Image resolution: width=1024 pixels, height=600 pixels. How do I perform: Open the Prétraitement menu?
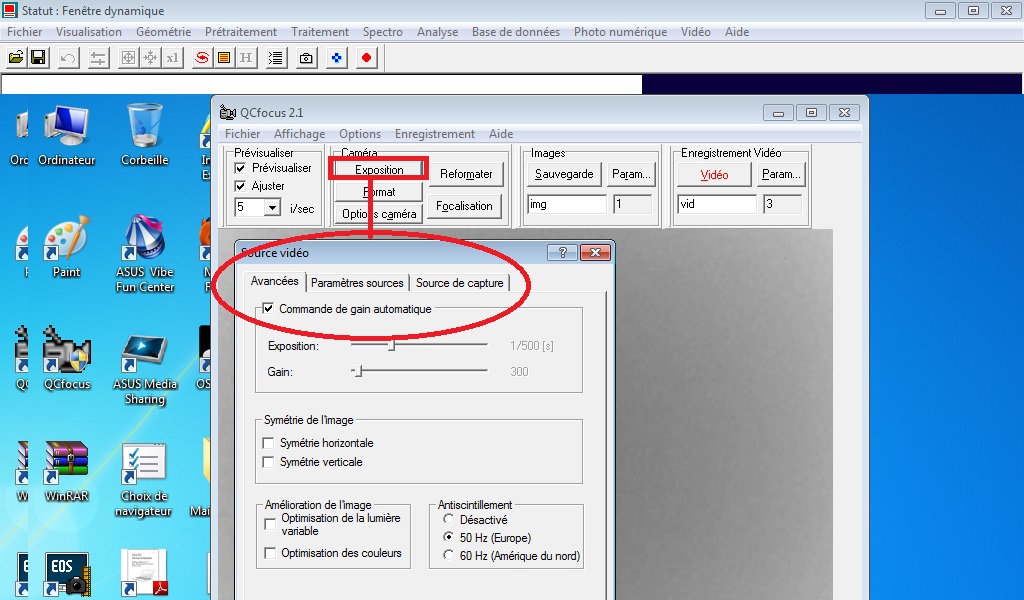(240, 32)
